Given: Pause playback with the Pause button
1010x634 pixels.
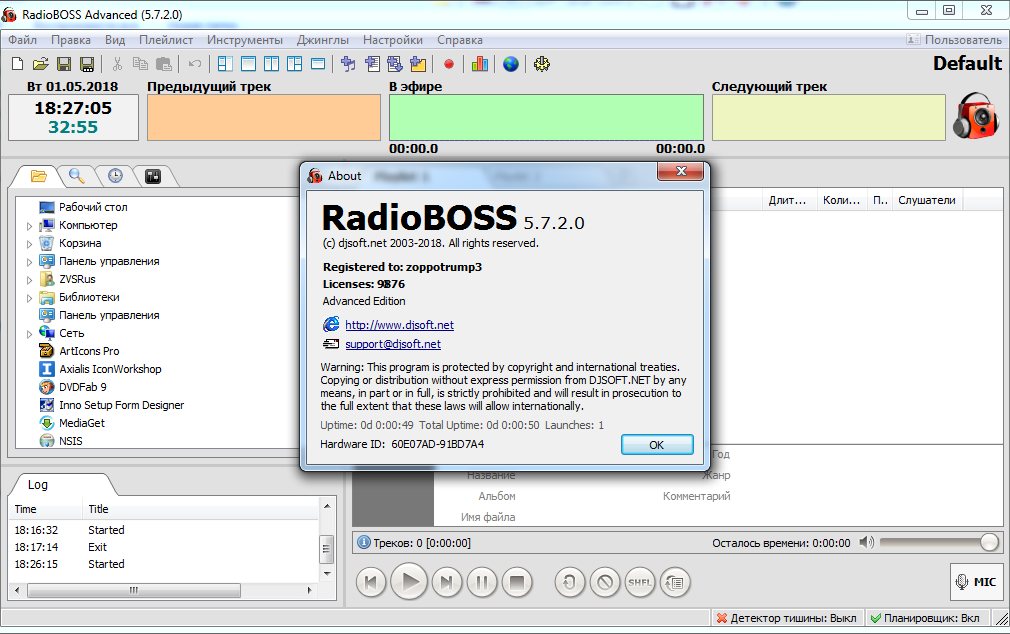Looking at the screenshot, I should point(482,582).
